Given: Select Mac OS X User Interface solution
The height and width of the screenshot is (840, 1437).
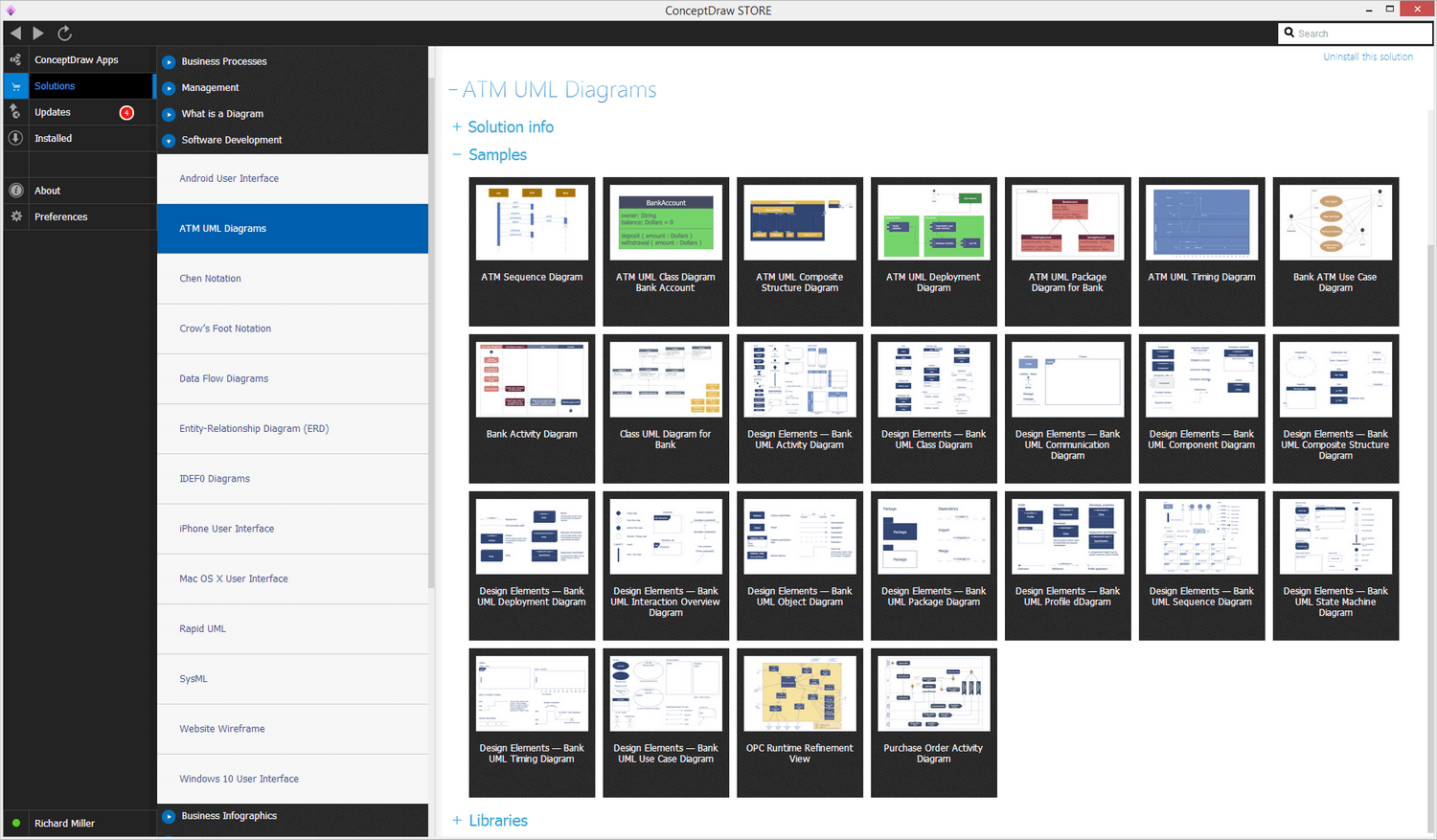Looking at the screenshot, I should click(x=292, y=579).
